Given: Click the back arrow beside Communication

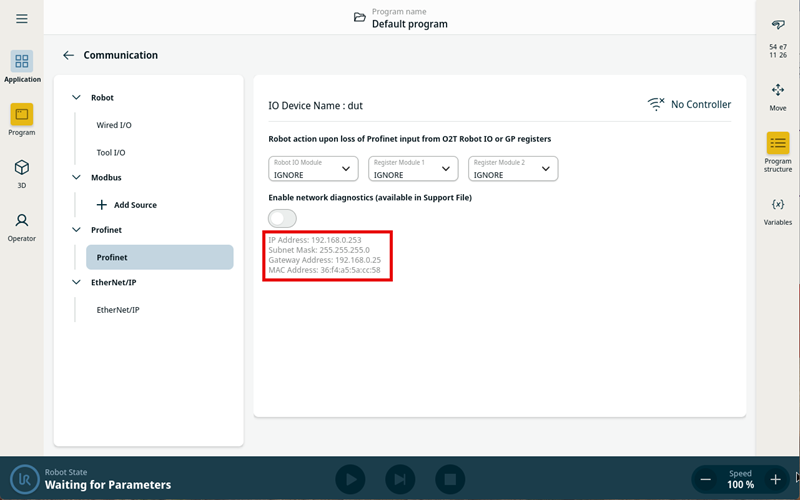Looking at the screenshot, I should (x=68, y=56).
